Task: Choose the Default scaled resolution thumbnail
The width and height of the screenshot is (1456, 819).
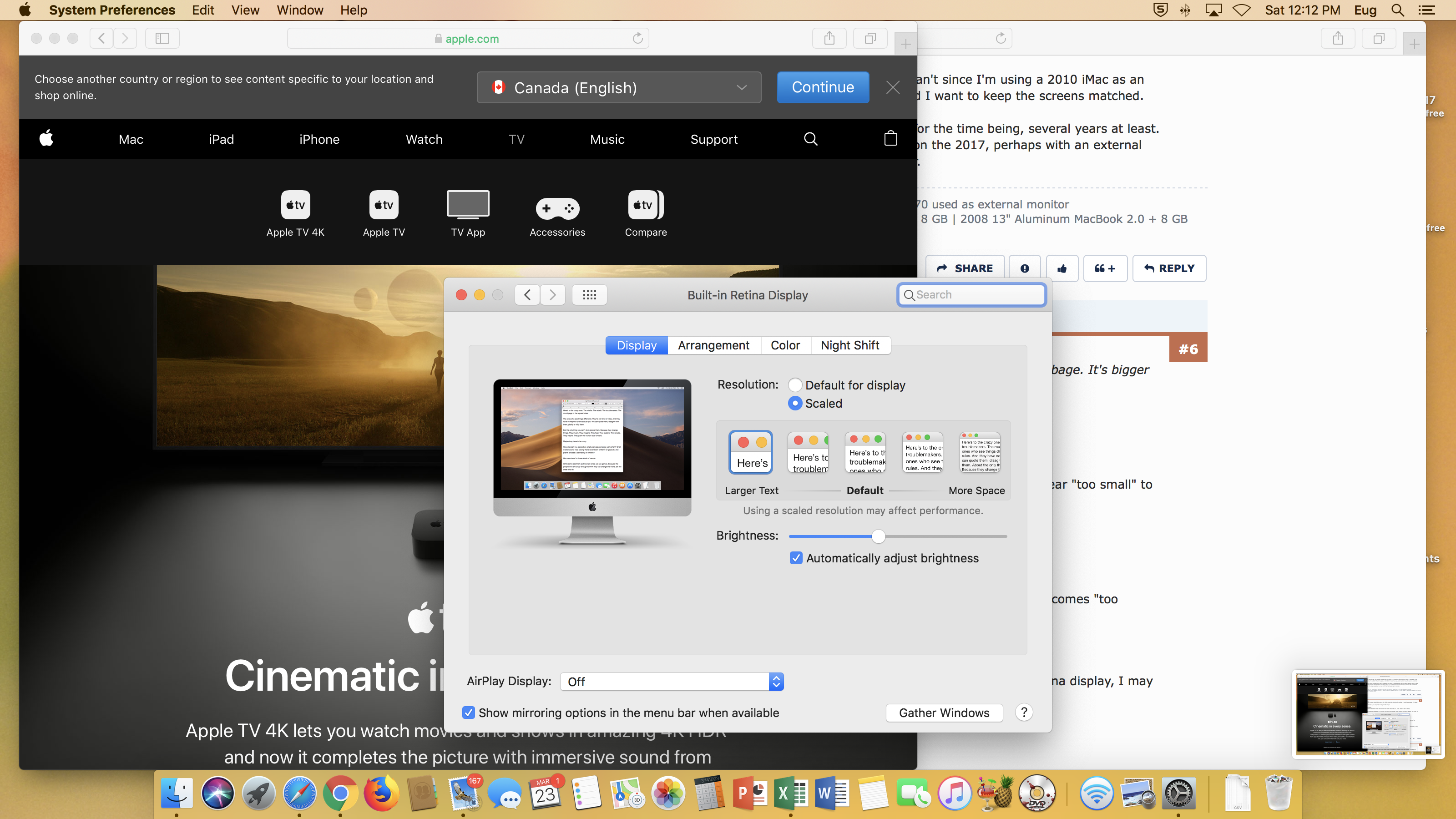Action: [x=865, y=452]
